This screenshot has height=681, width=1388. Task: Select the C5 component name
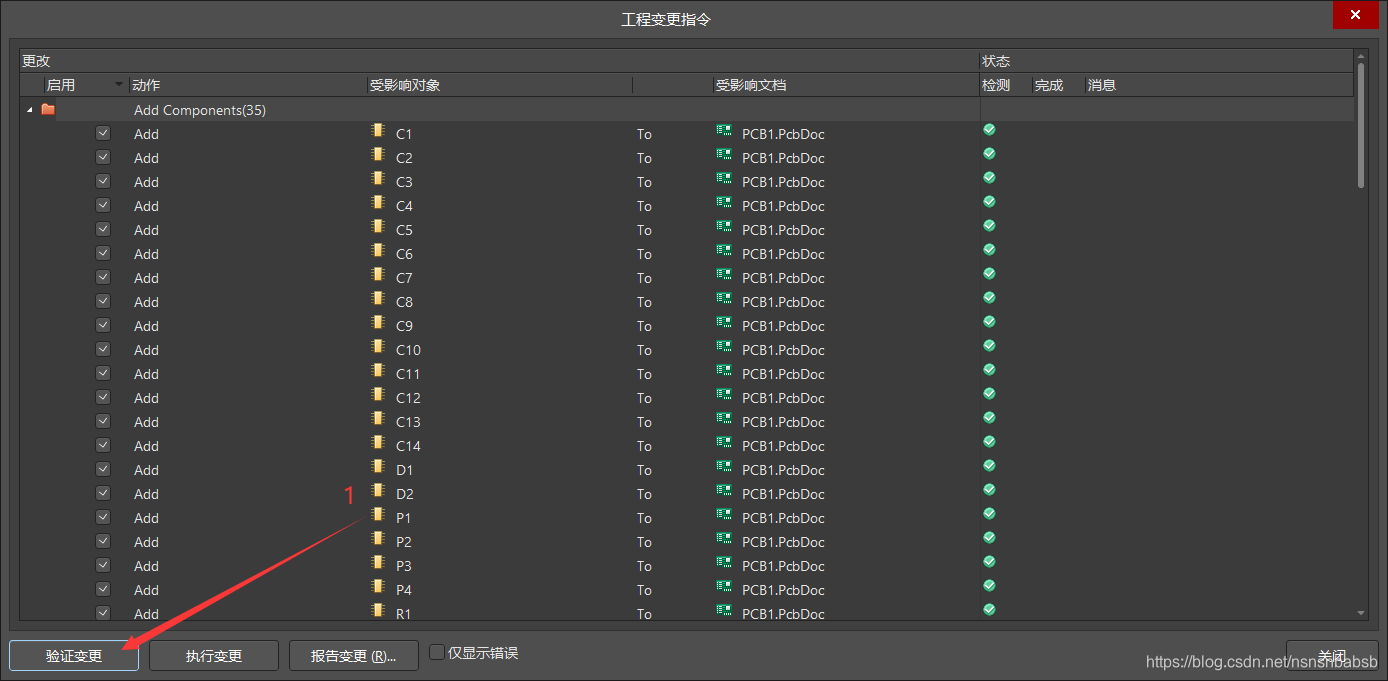click(404, 230)
